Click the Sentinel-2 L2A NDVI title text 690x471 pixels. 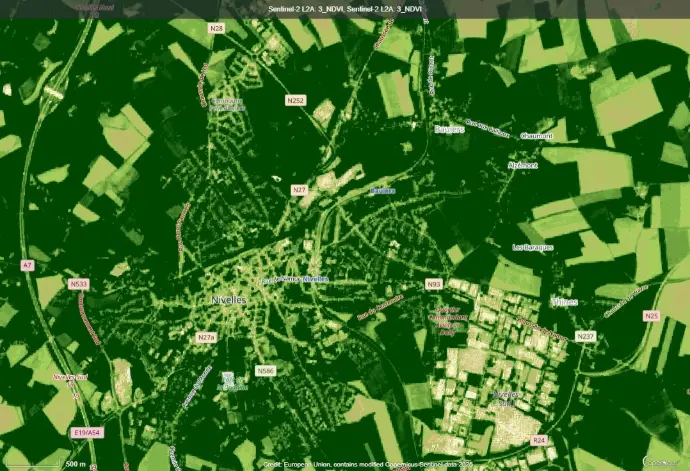pyautogui.click(x=346, y=8)
